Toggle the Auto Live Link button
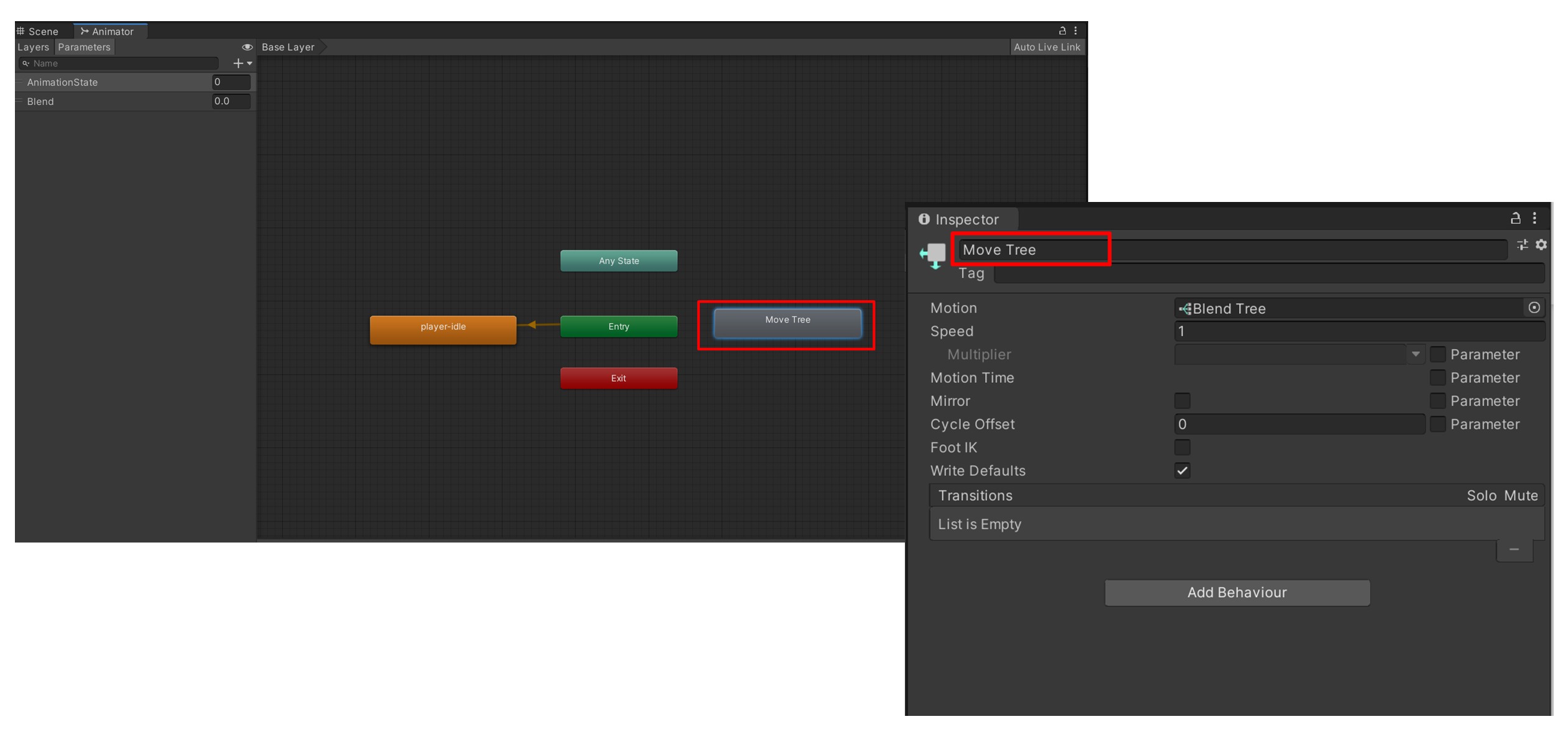This screenshot has width=1568, height=742. (1047, 47)
